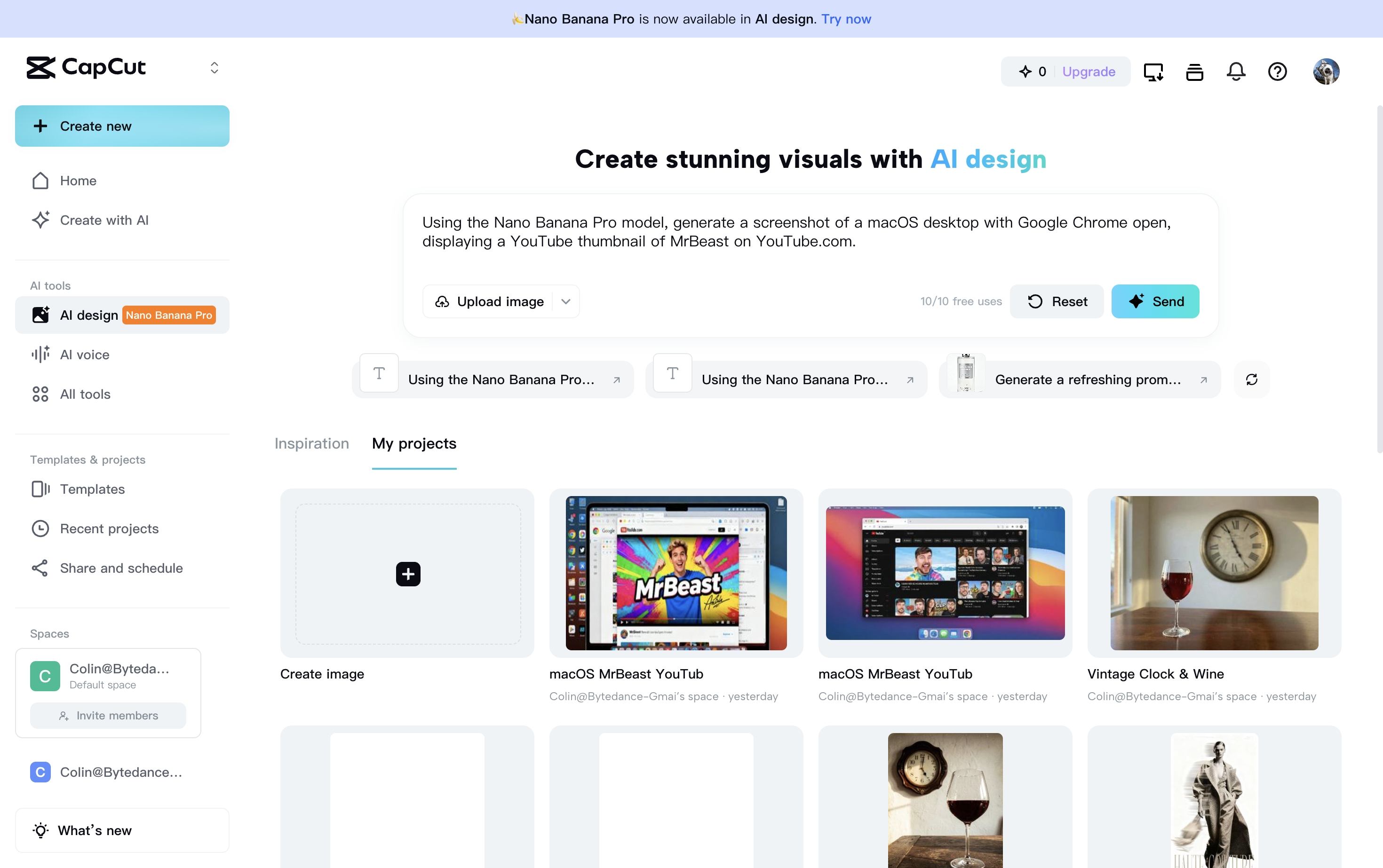The image size is (1383, 868).
Task: Click the All tools grid icon
Action: (40, 395)
